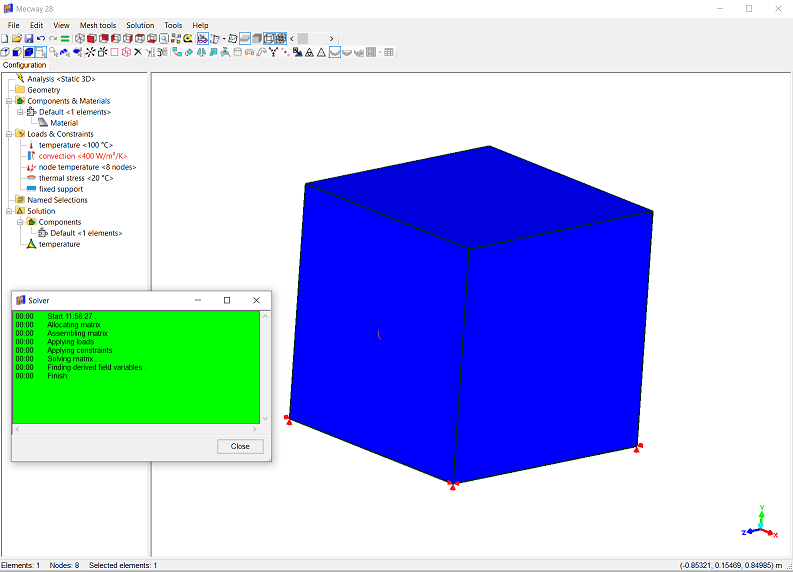Select the convection <400 W/m²/K> load
The width and height of the screenshot is (793, 572).
click(82, 156)
